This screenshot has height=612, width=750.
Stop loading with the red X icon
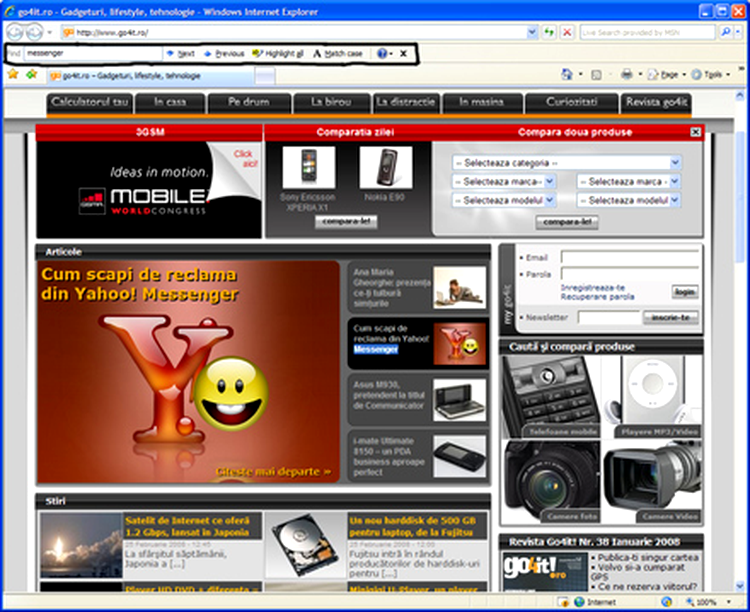tap(567, 33)
